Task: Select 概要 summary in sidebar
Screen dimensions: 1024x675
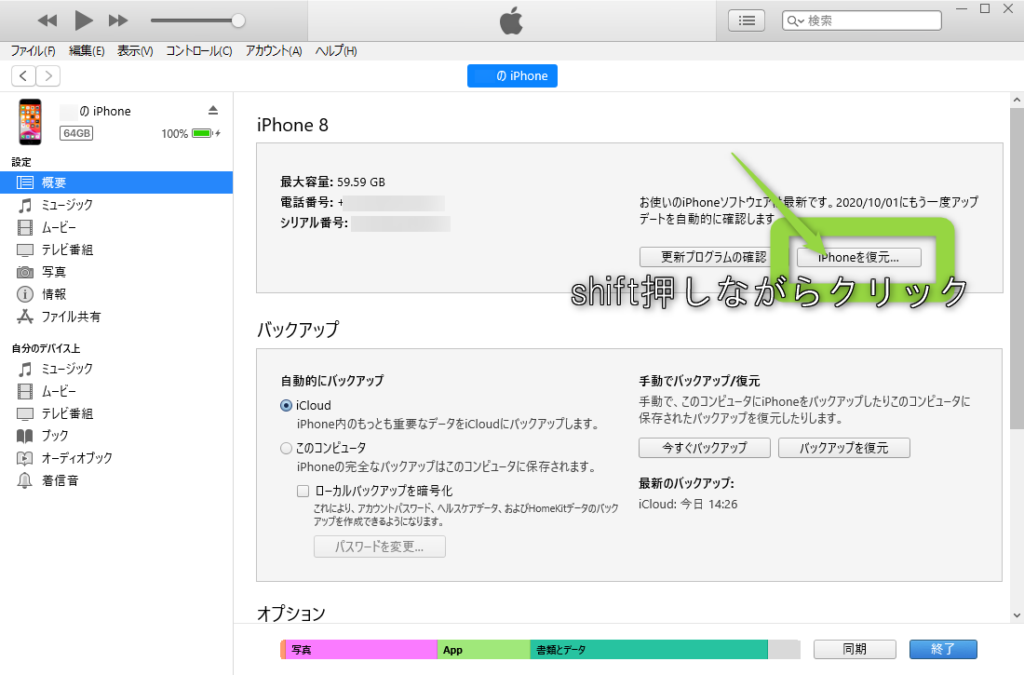Action: tap(116, 183)
